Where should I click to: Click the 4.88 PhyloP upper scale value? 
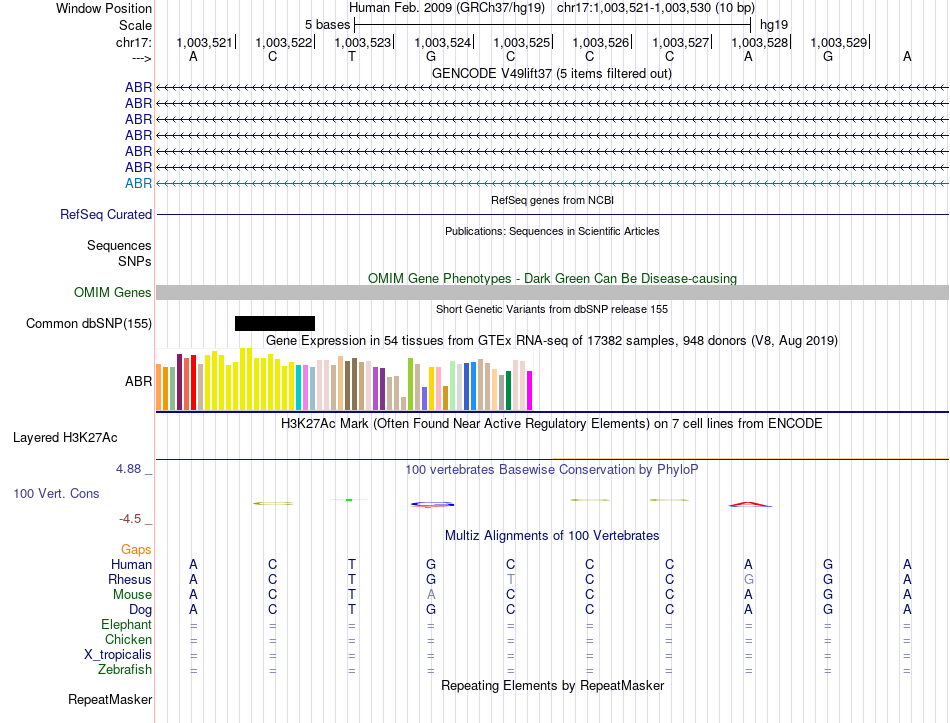128,468
